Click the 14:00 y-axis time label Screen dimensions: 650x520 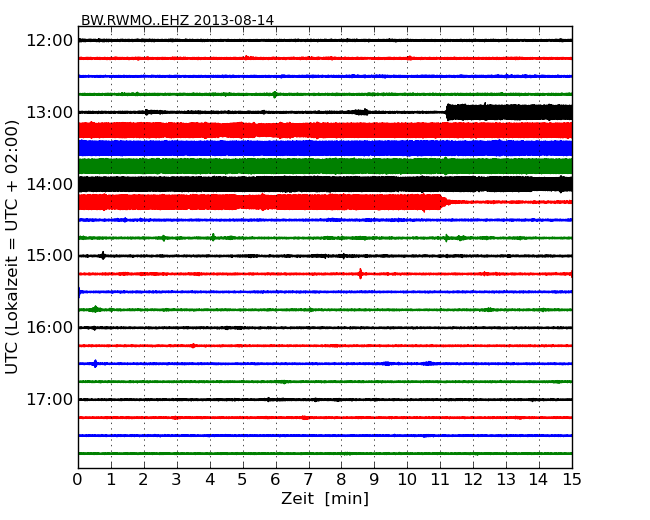(50, 184)
